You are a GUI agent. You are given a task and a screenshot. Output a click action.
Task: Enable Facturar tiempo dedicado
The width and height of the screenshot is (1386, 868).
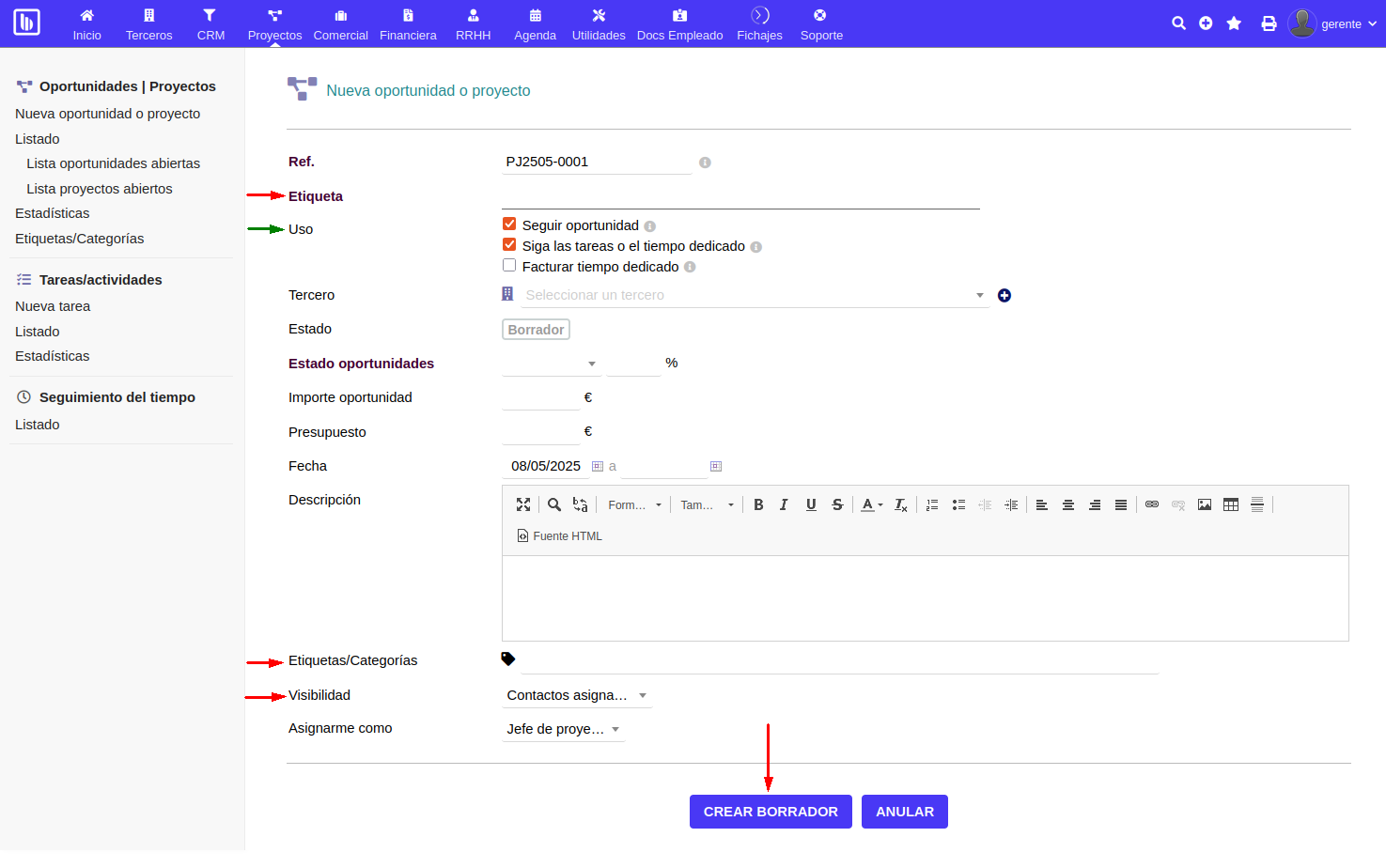tap(509, 265)
